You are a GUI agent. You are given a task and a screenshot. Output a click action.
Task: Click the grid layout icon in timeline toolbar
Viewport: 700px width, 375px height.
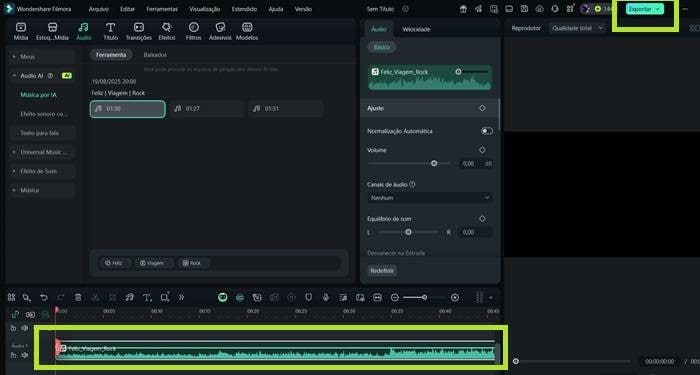pyautogui.click(x=12, y=297)
